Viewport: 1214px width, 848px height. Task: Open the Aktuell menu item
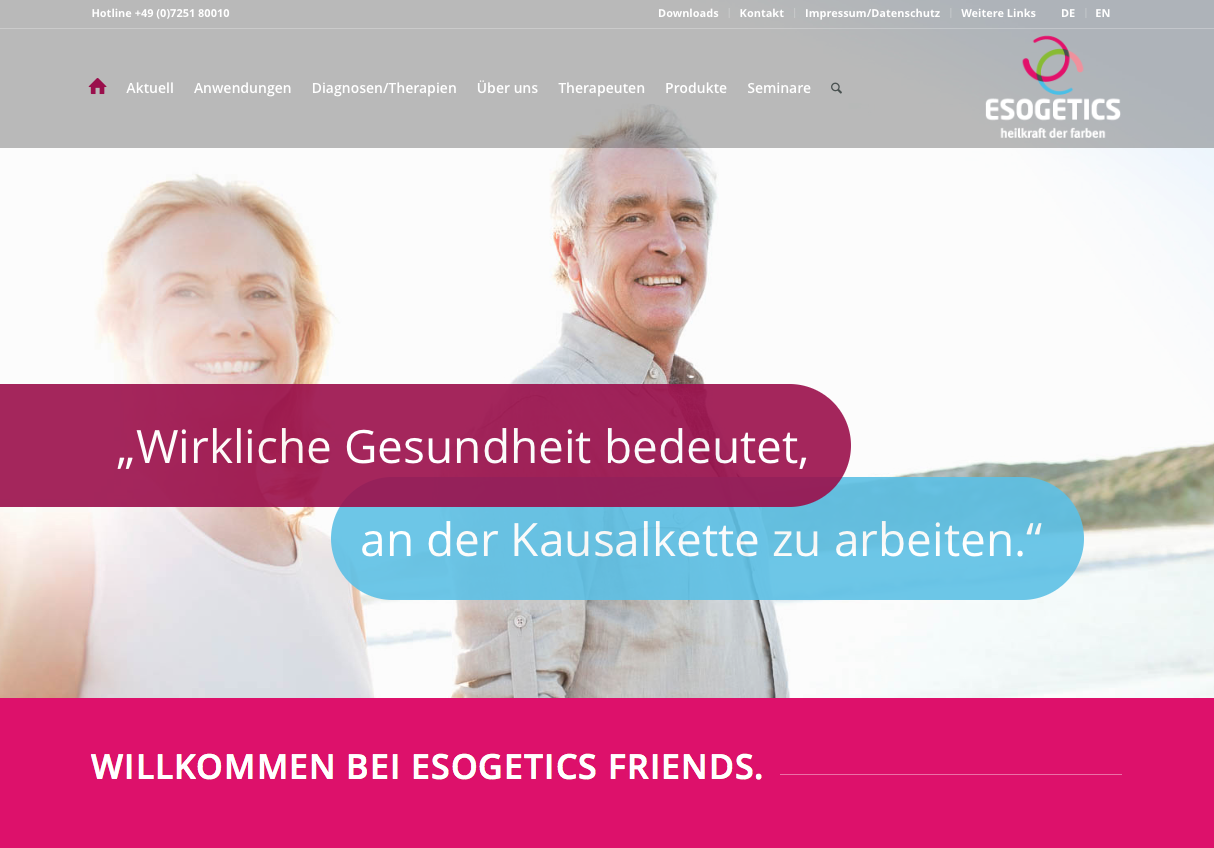click(x=150, y=88)
